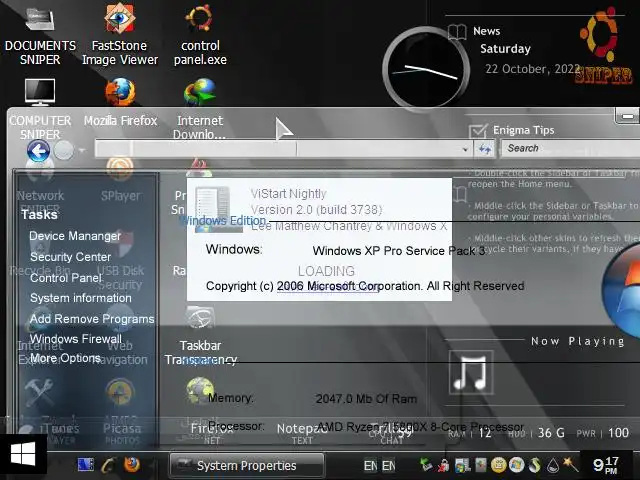Open System information from Tasks list
Screen dimensions: 640x480
click(81, 298)
